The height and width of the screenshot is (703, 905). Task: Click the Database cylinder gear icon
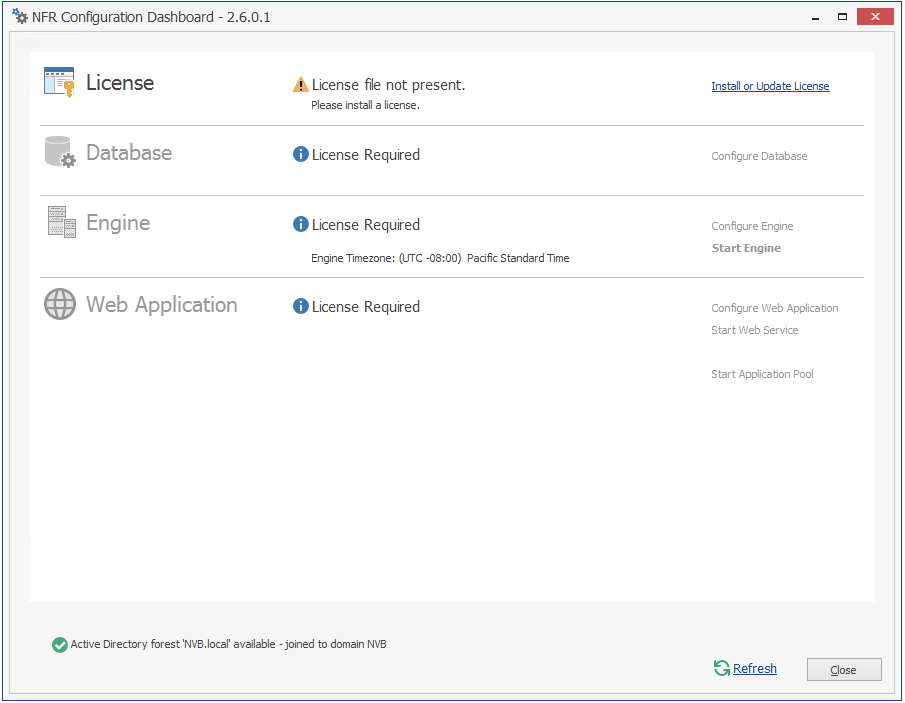(60, 152)
